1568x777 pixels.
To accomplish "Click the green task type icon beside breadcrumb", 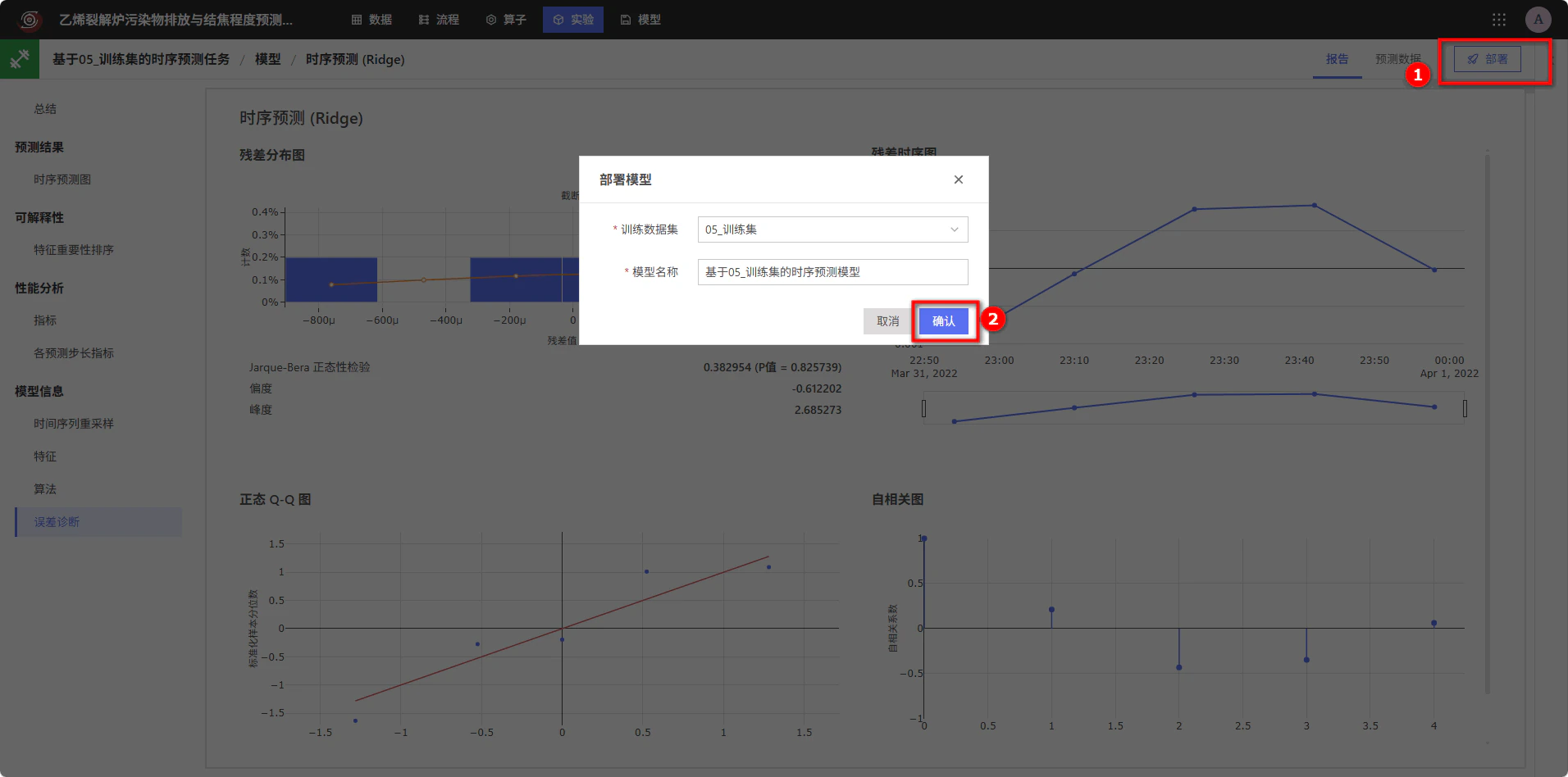I will click(x=20, y=59).
